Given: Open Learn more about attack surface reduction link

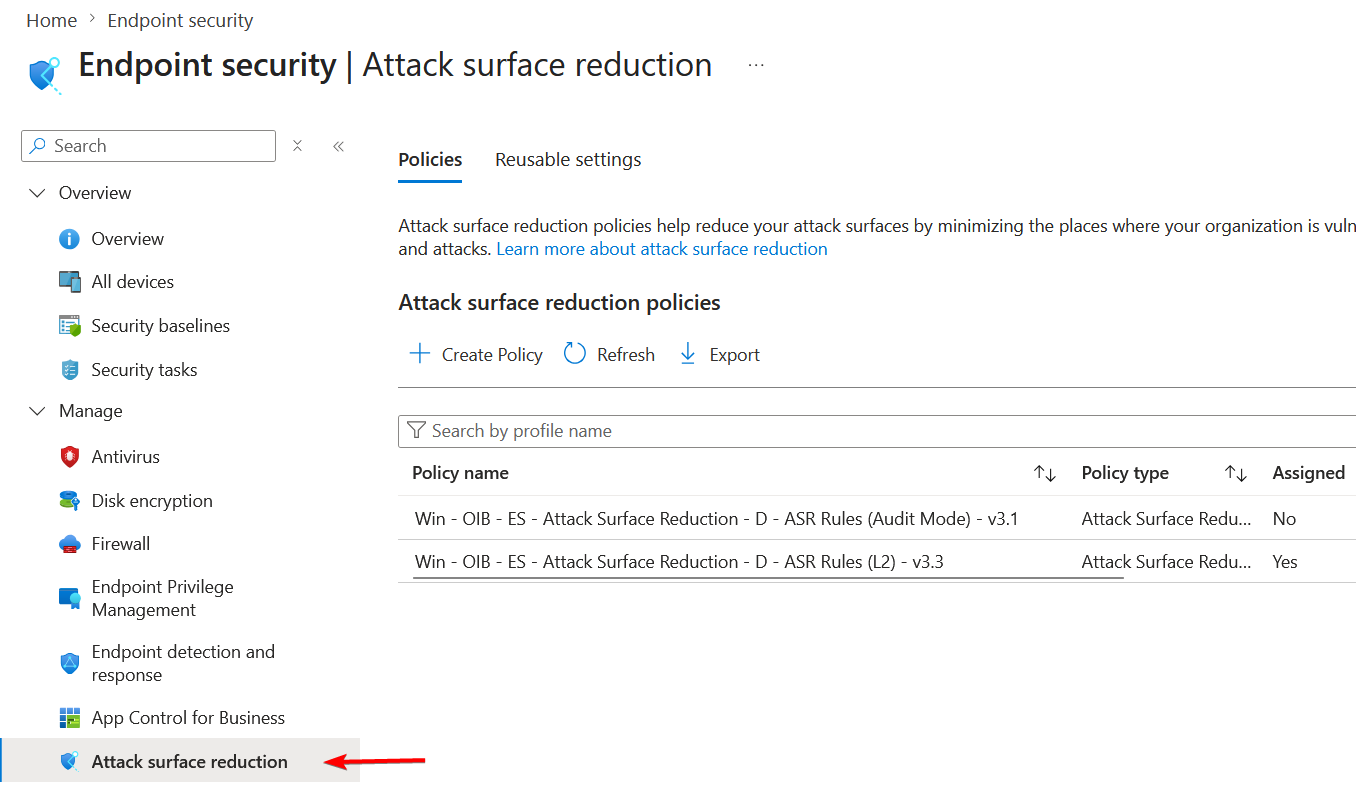Looking at the screenshot, I should pyautogui.click(x=662, y=249).
